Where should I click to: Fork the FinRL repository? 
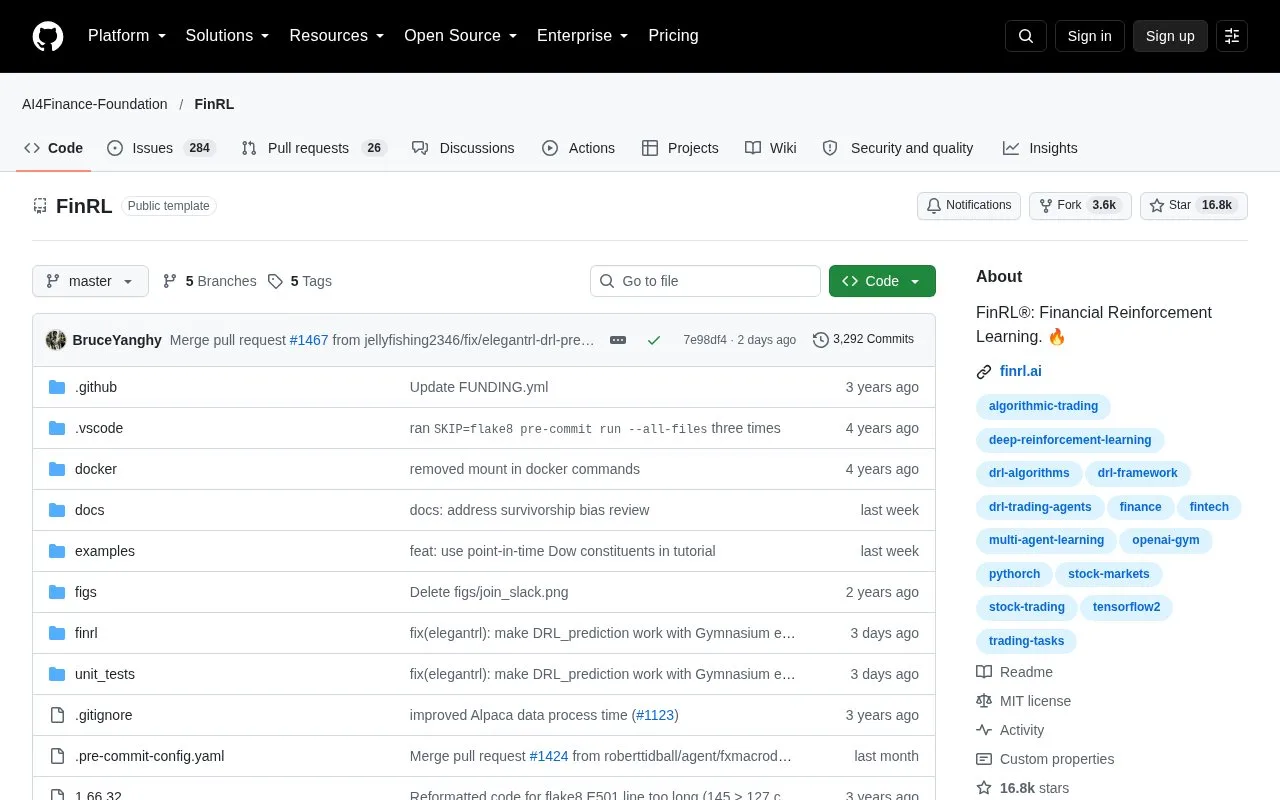point(1080,205)
